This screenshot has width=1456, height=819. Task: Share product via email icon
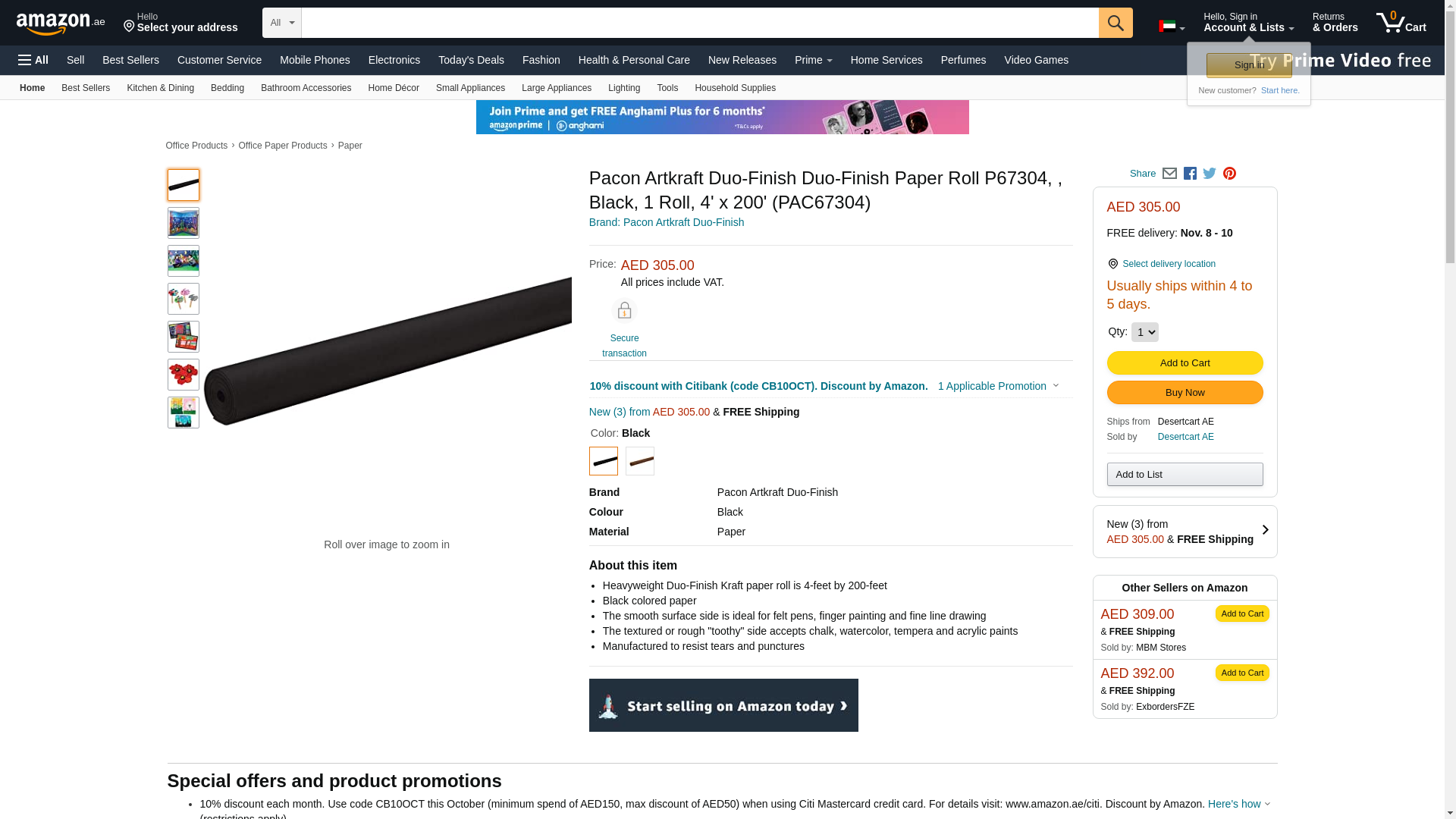(1169, 174)
